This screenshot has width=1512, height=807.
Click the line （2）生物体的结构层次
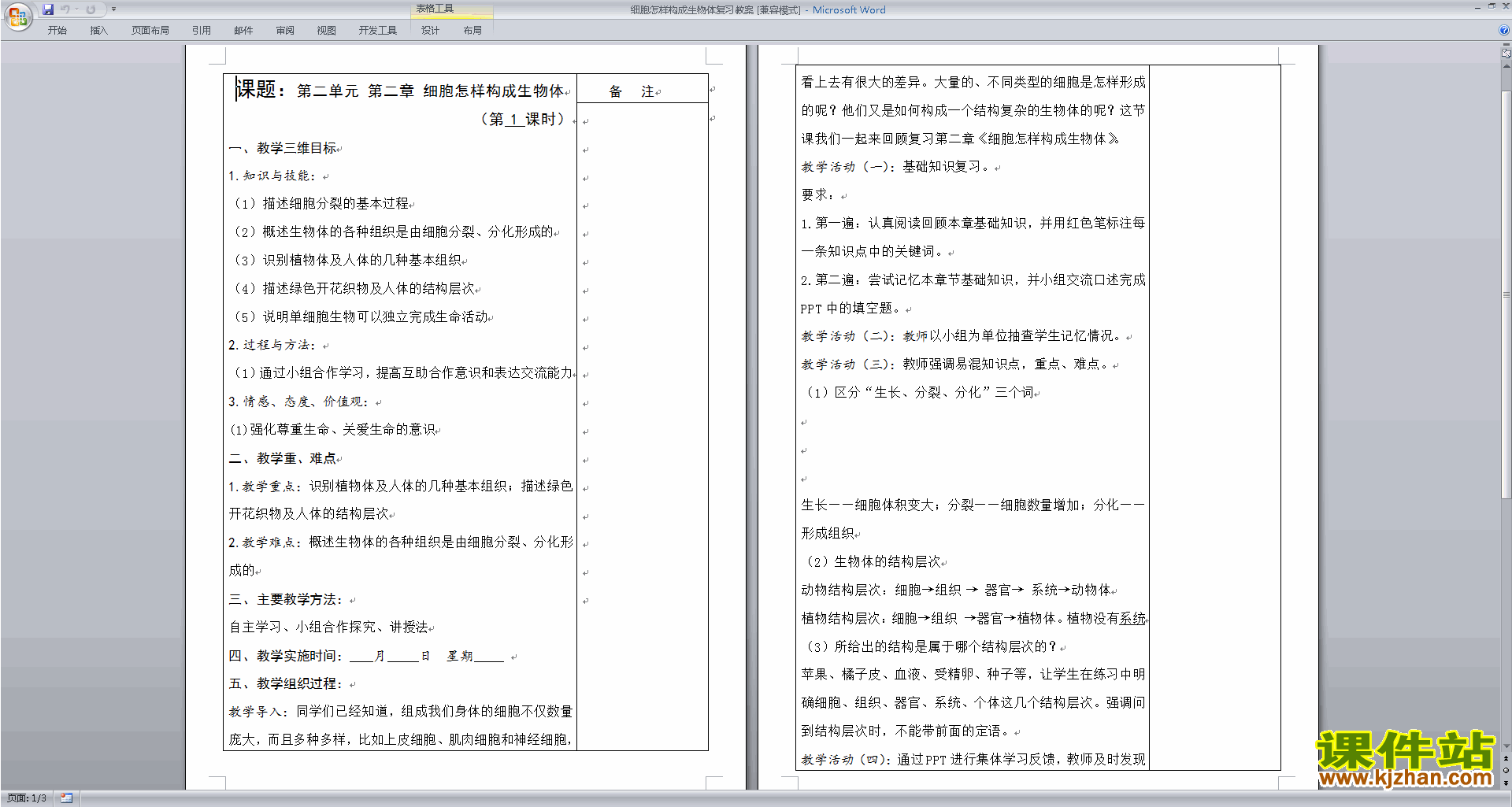pyautogui.click(x=872, y=562)
